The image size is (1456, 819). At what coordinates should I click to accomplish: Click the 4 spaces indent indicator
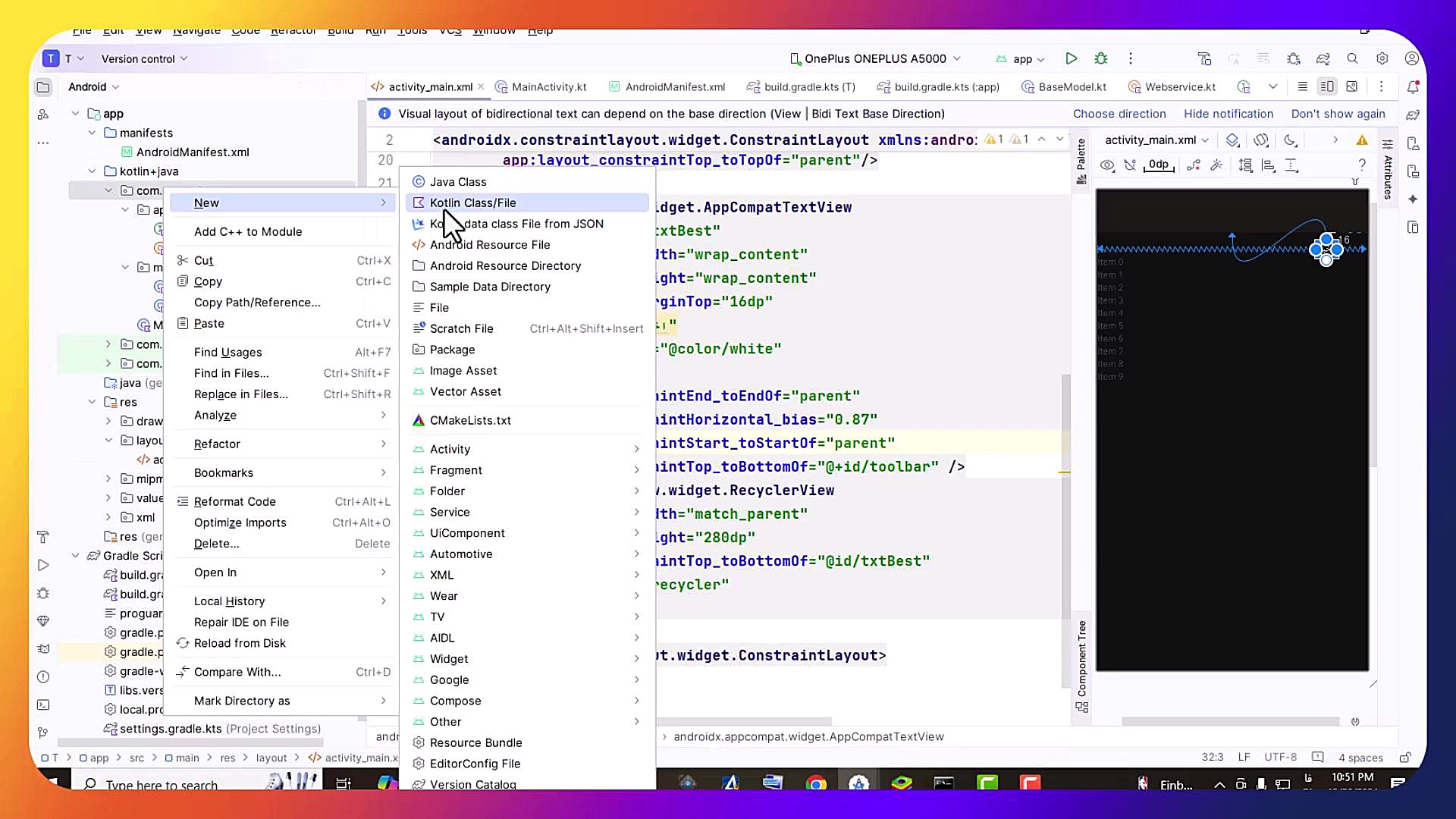pyautogui.click(x=1360, y=758)
